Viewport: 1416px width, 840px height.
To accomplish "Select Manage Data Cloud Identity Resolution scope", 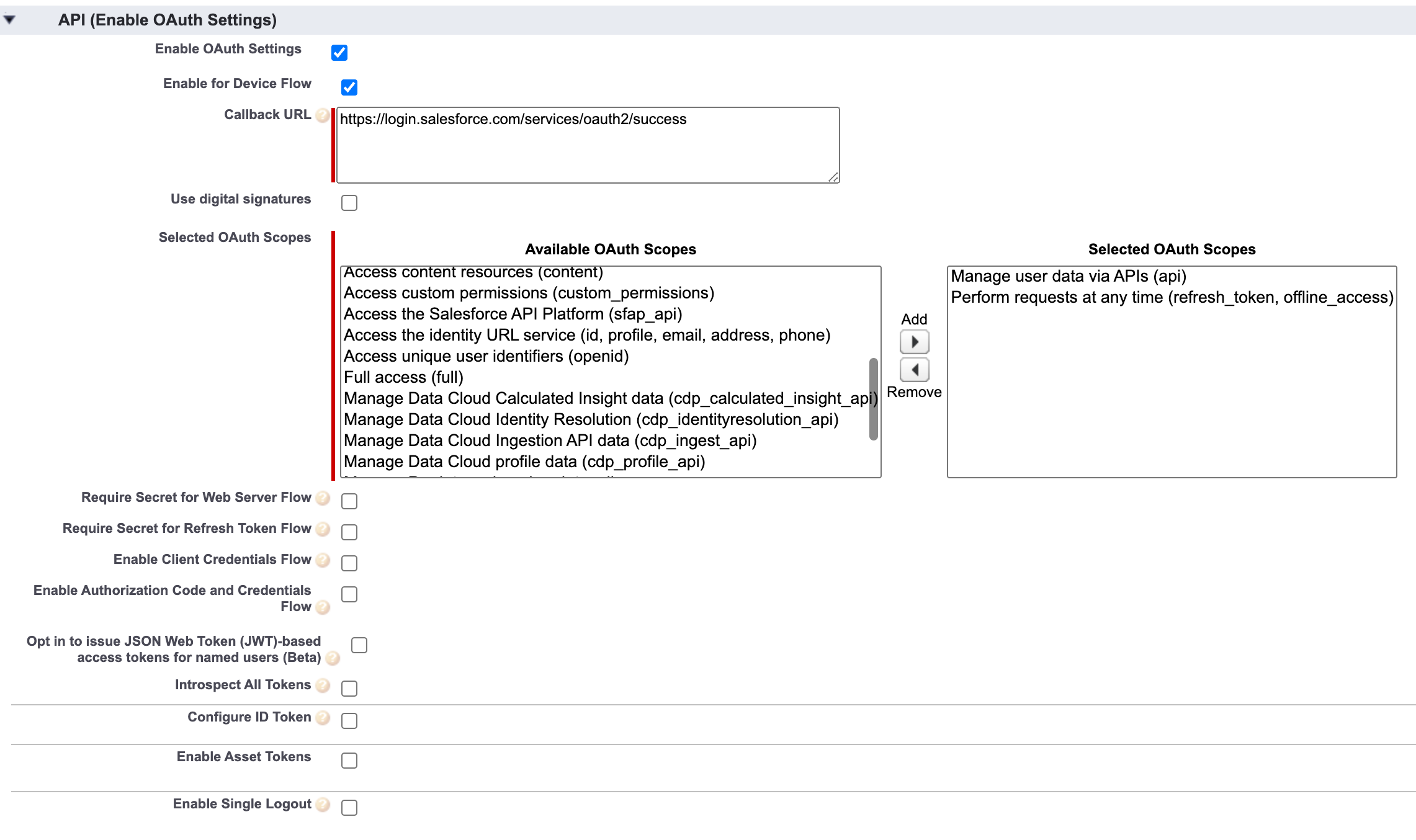I will click(x=591, y=419).
